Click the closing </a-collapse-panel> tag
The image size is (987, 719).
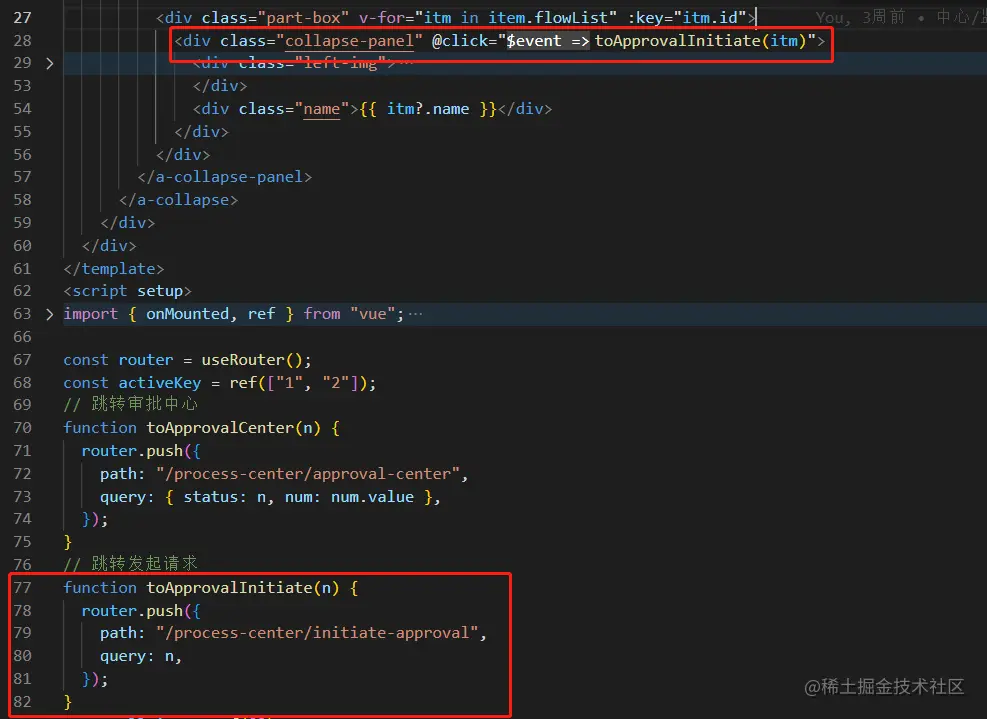click(x=225, y=178)
